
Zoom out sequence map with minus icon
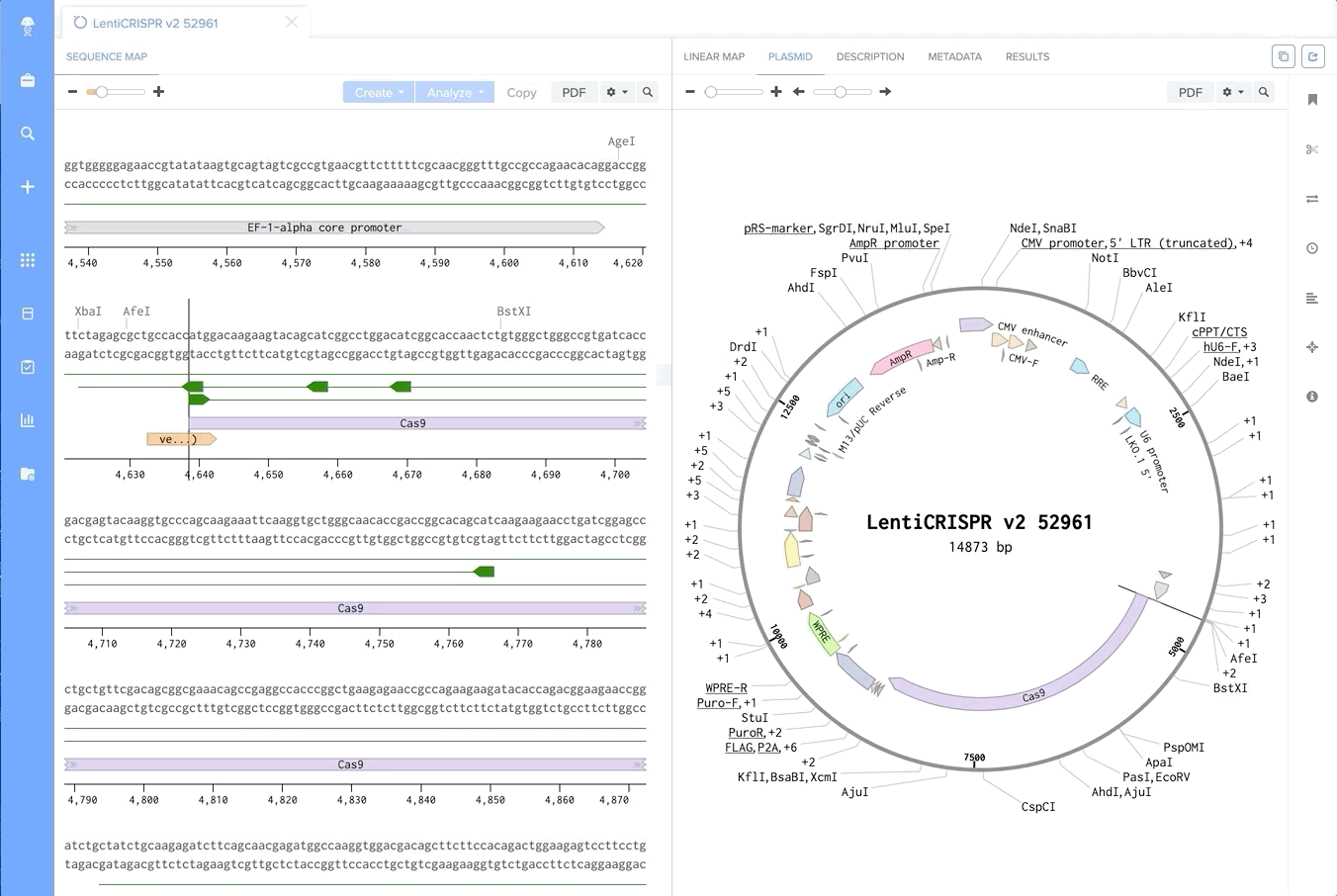click(x=72, y=92)
